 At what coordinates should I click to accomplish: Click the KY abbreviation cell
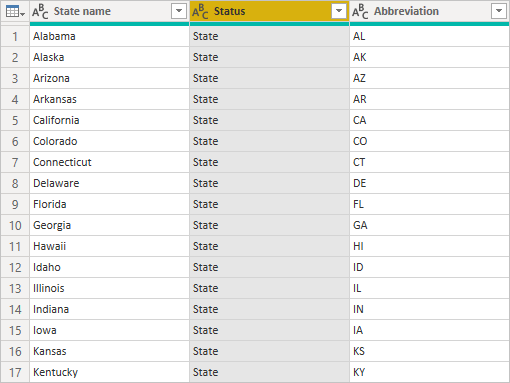(429, 372)
